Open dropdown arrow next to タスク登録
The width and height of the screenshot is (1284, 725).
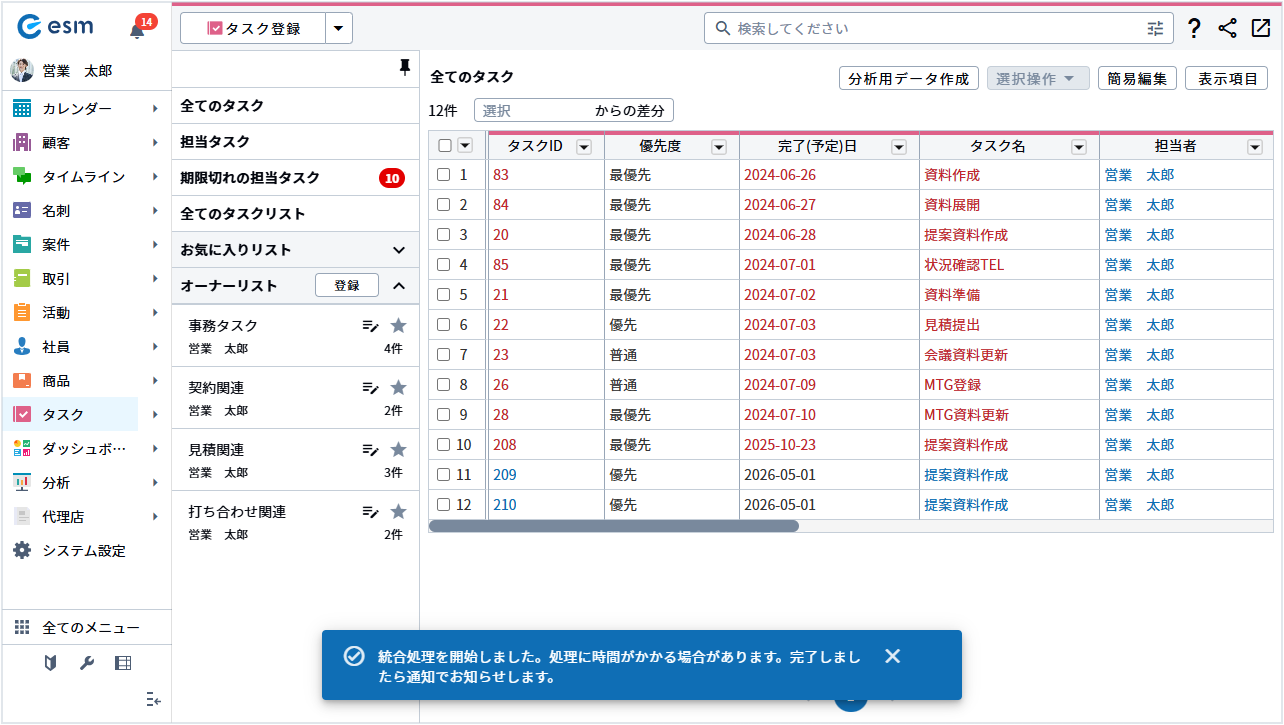coord(339,29)
